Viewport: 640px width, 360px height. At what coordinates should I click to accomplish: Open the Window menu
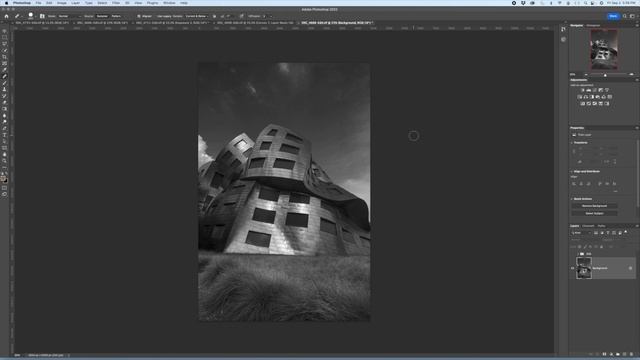tap(169, 3)
